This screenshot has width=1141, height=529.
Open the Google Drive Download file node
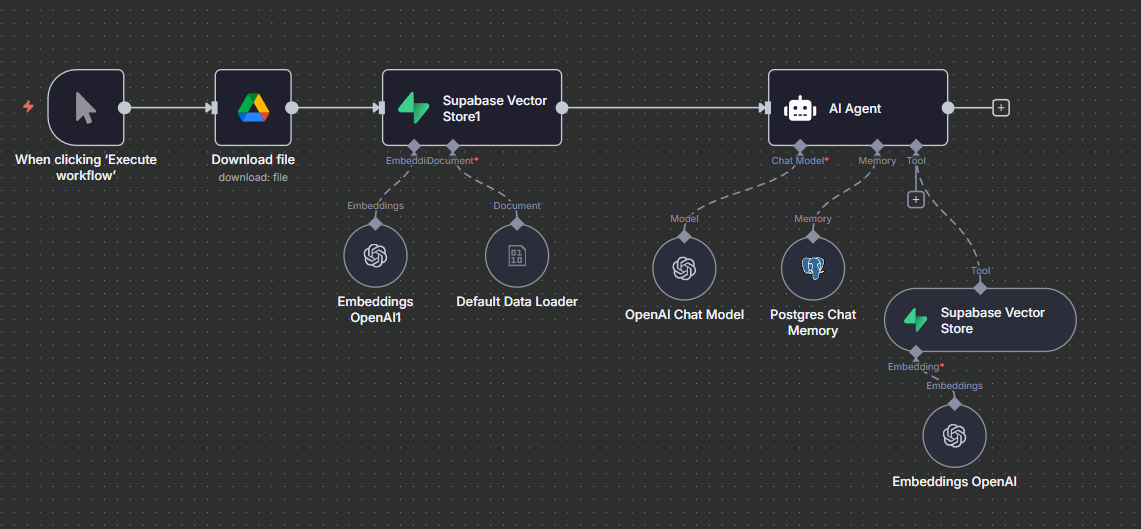pos(253,107)
